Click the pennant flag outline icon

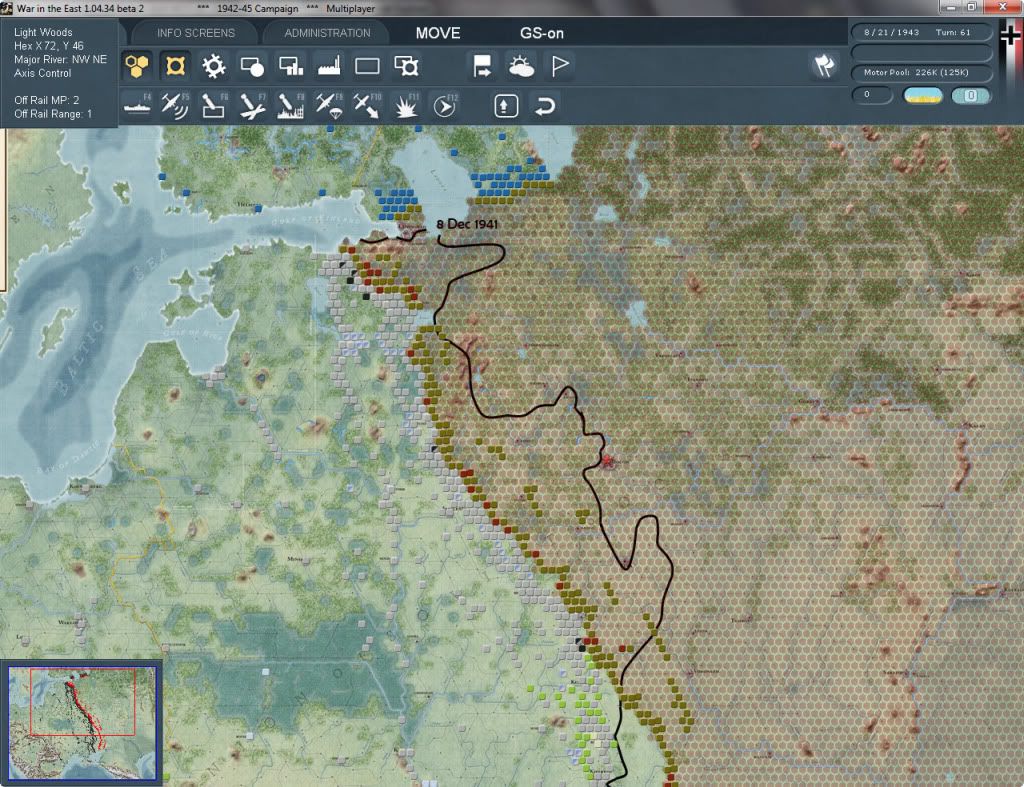click(x=560, y=66)
